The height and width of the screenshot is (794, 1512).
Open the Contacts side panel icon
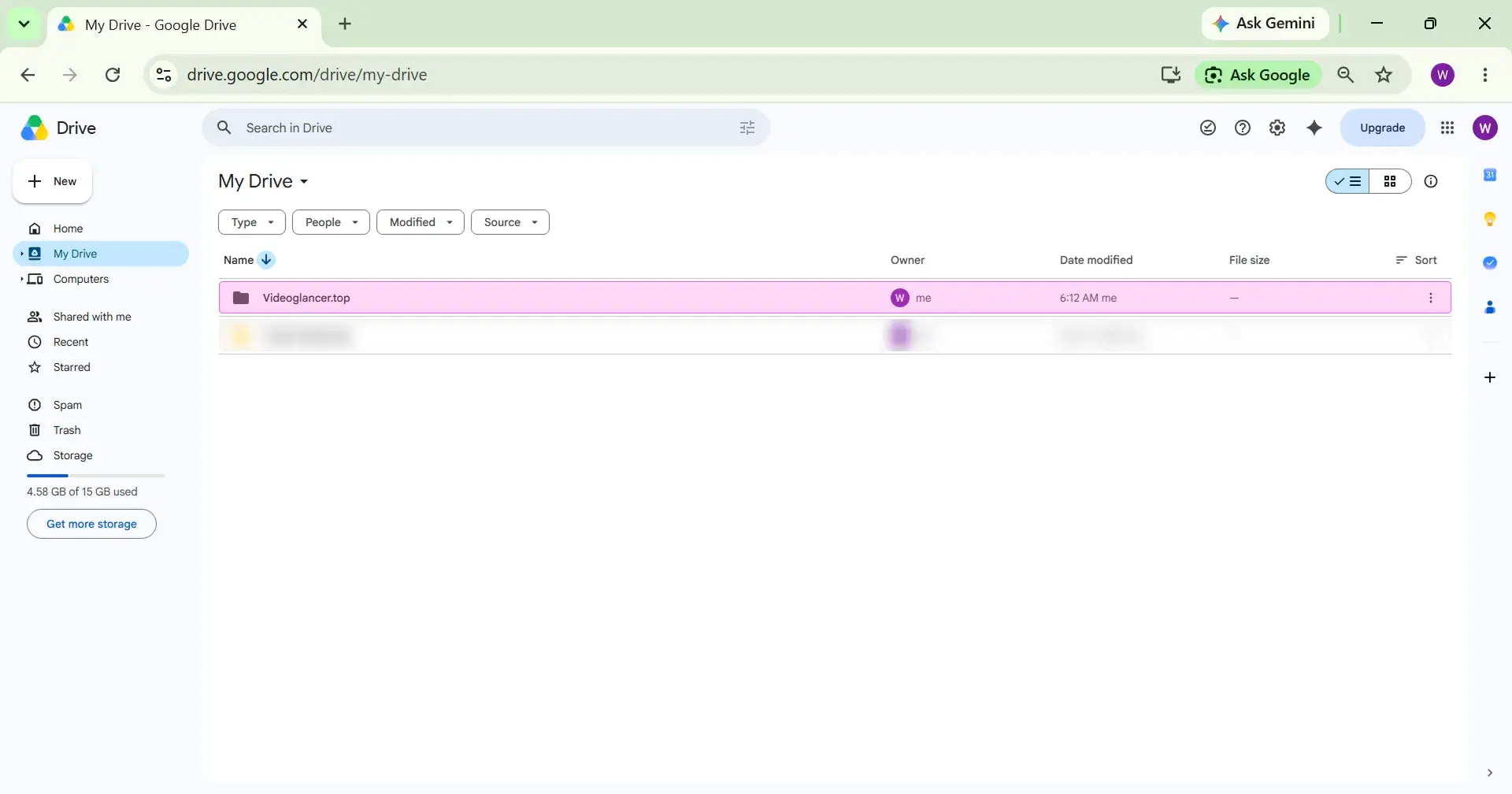1490,307
